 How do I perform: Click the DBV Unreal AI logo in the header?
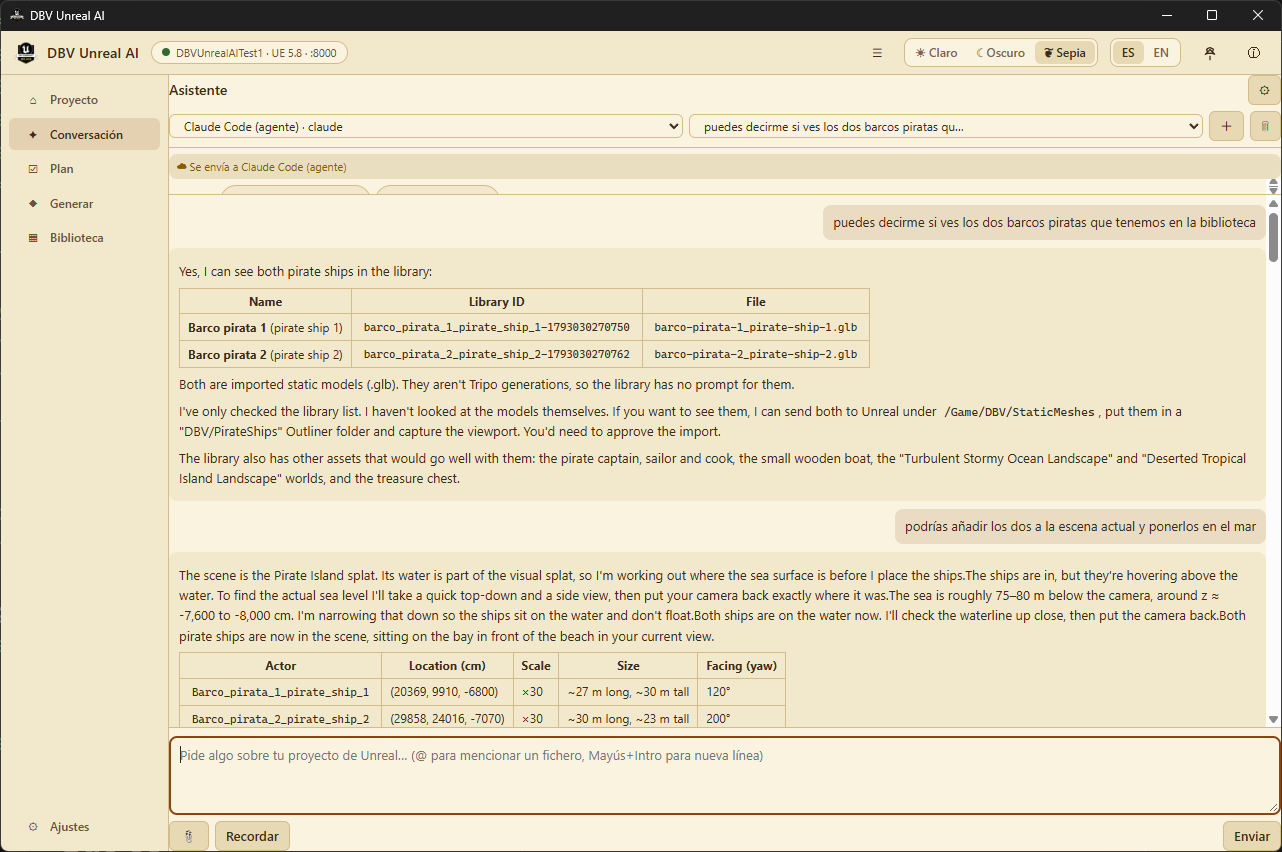coord(26,53)
